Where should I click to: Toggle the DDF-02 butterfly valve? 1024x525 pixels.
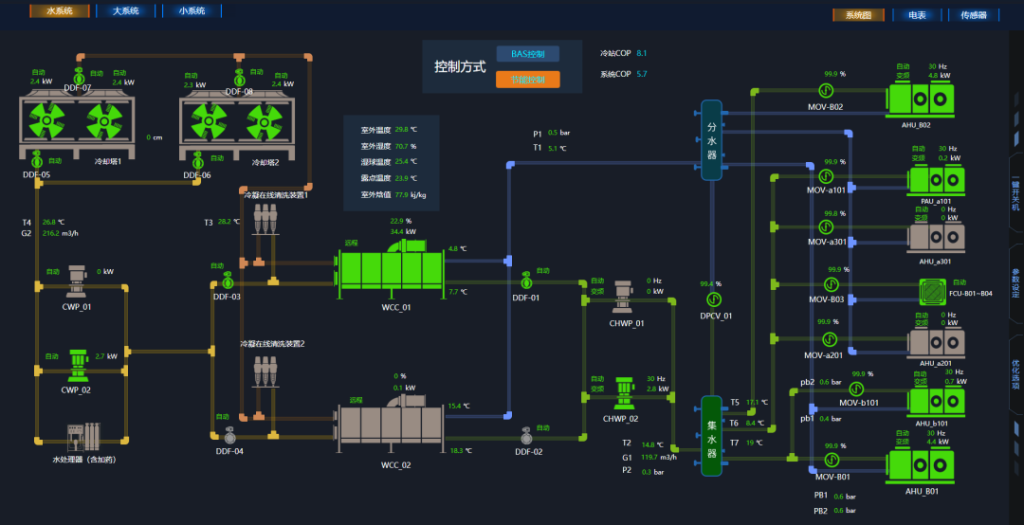[527, 437]
